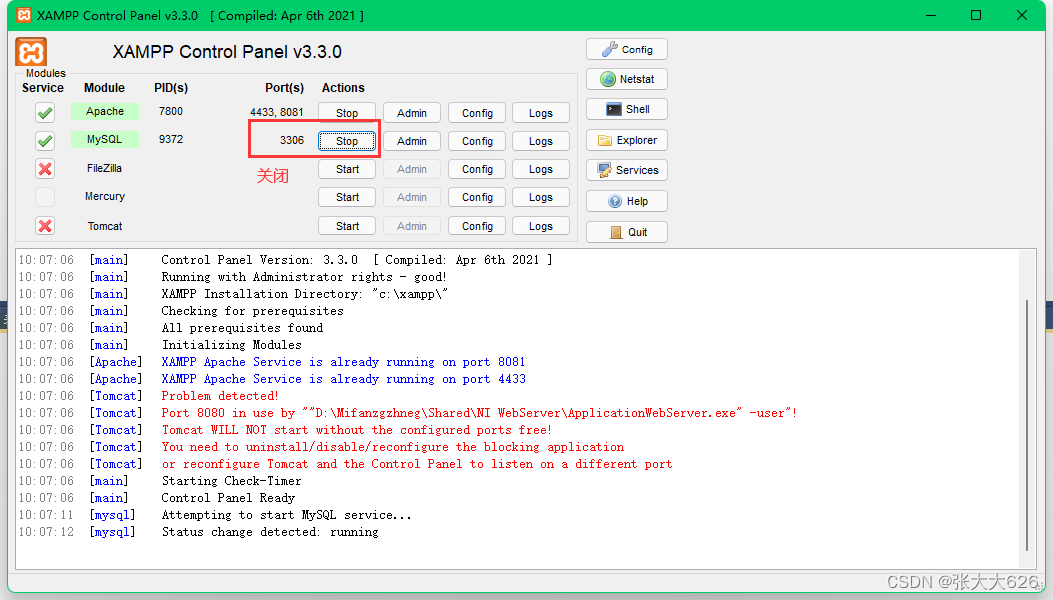Toggle the Tomcat service install box

(45, 226)
